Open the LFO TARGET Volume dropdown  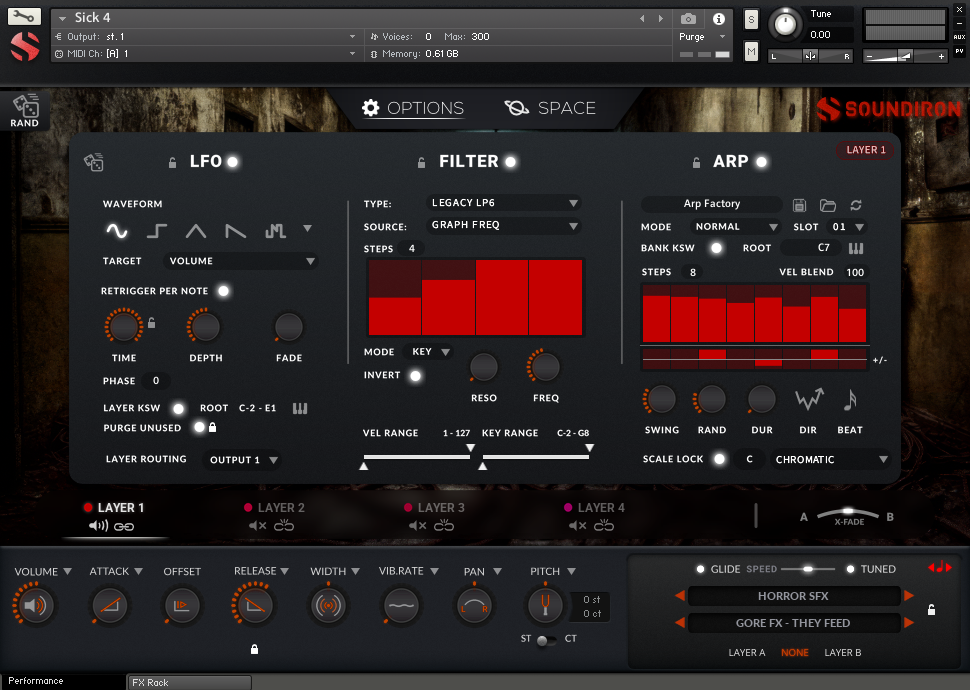tap(240, 261)
